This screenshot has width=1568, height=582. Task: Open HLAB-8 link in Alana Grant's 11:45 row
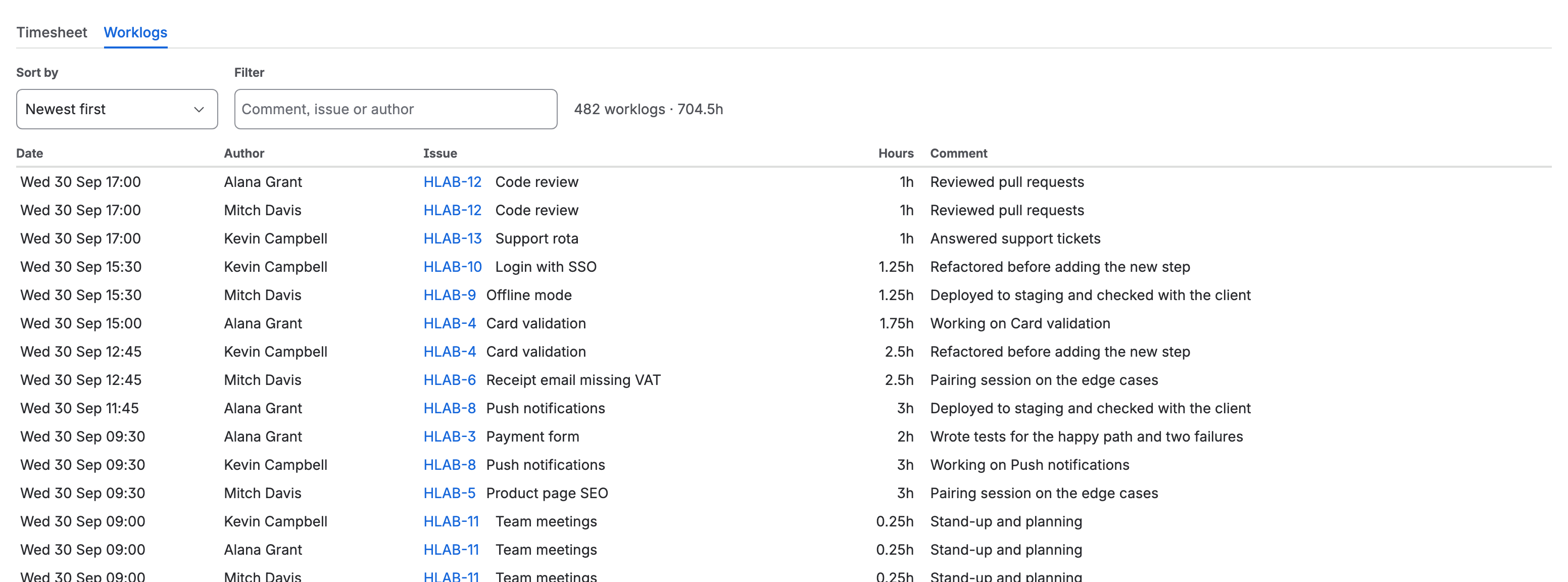pos(449,409)
